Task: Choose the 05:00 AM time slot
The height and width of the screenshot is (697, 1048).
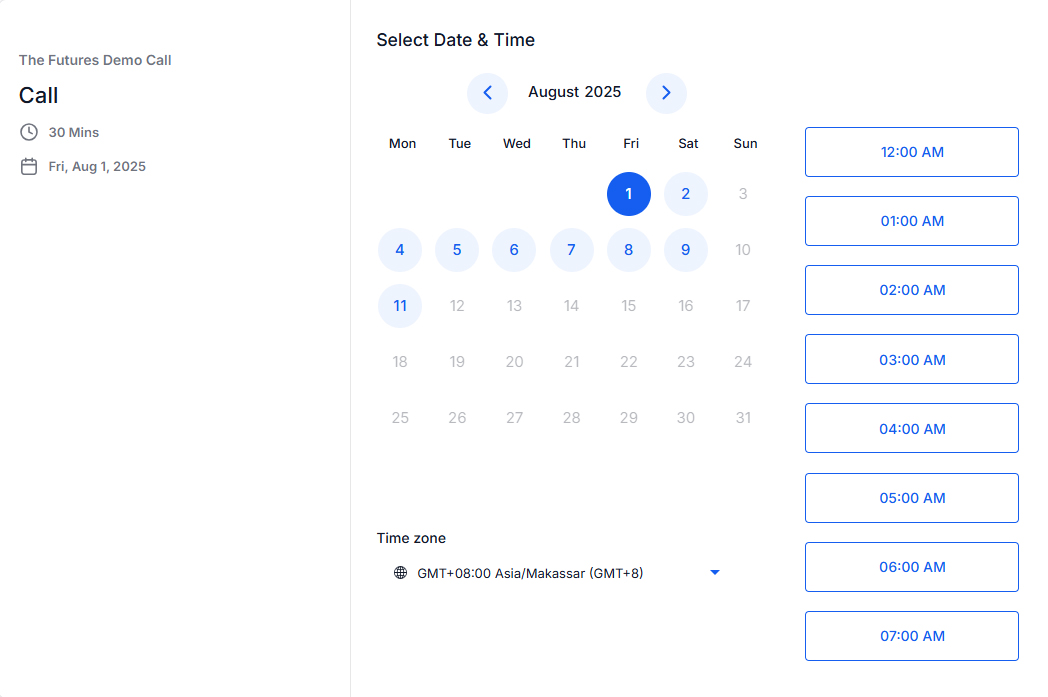Action: pos(911,498)
